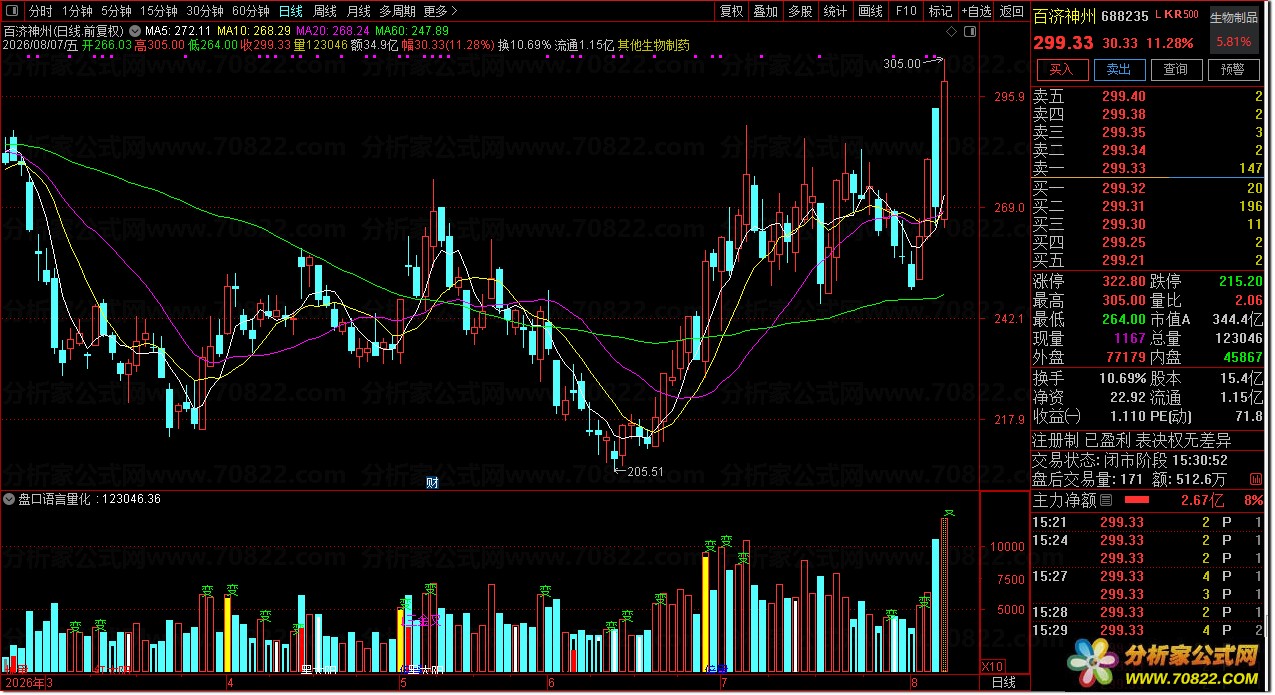
Task: Click the 涨停 limit-up value 322.80
Action: tap(1124, 281)
